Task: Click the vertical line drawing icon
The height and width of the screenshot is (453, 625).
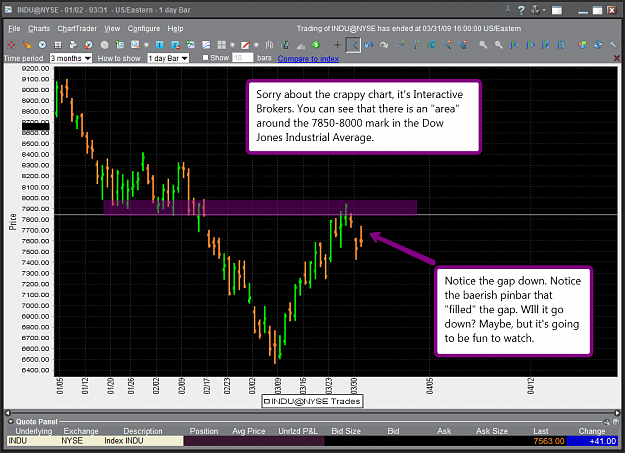Action: click(x=416, y=45)
